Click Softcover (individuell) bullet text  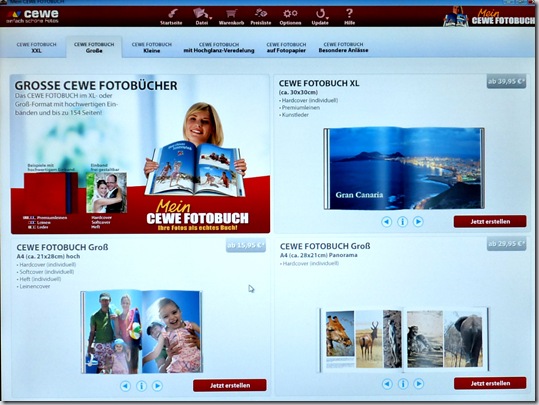(x=46, y=272)
